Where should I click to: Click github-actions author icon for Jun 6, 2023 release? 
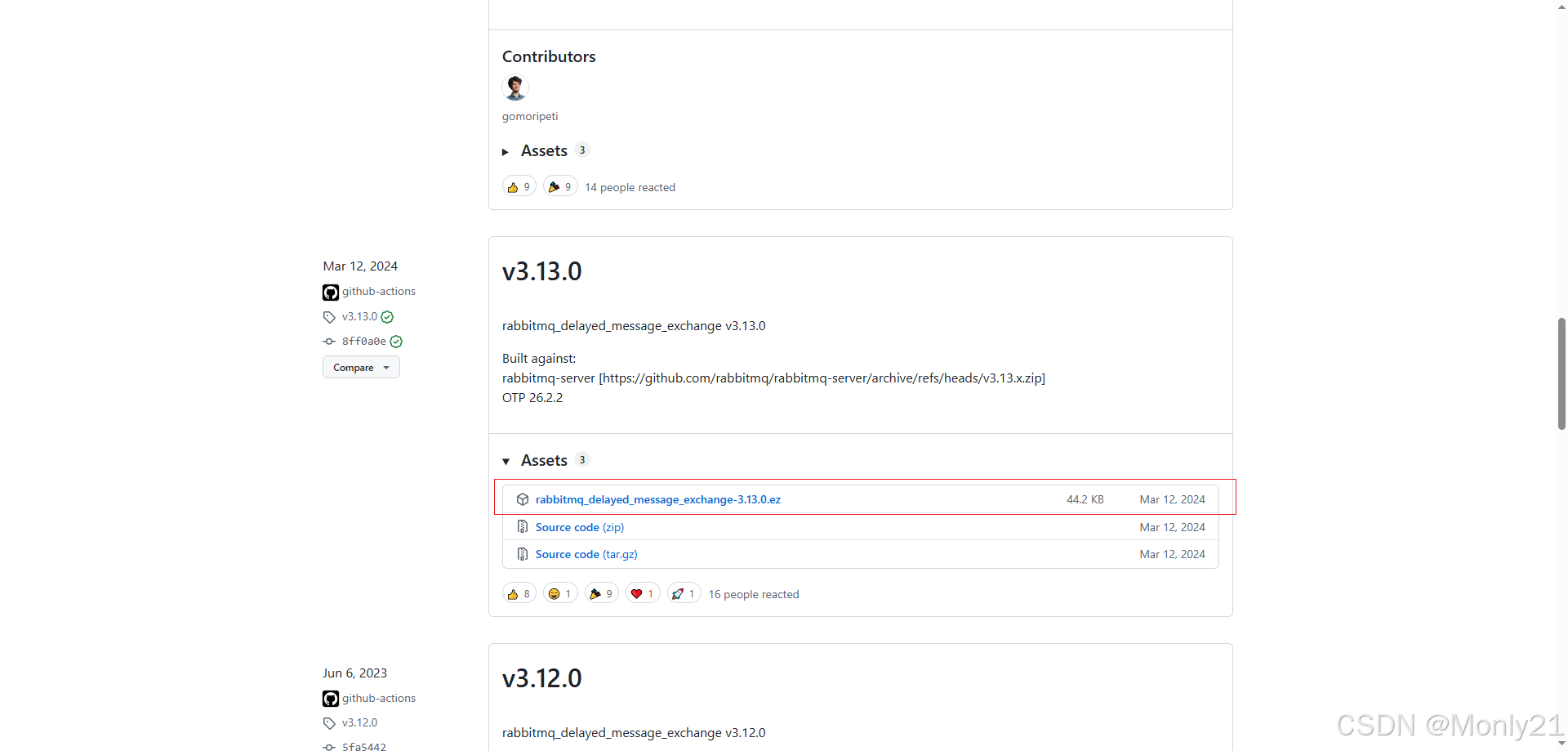tap(331, 699)
